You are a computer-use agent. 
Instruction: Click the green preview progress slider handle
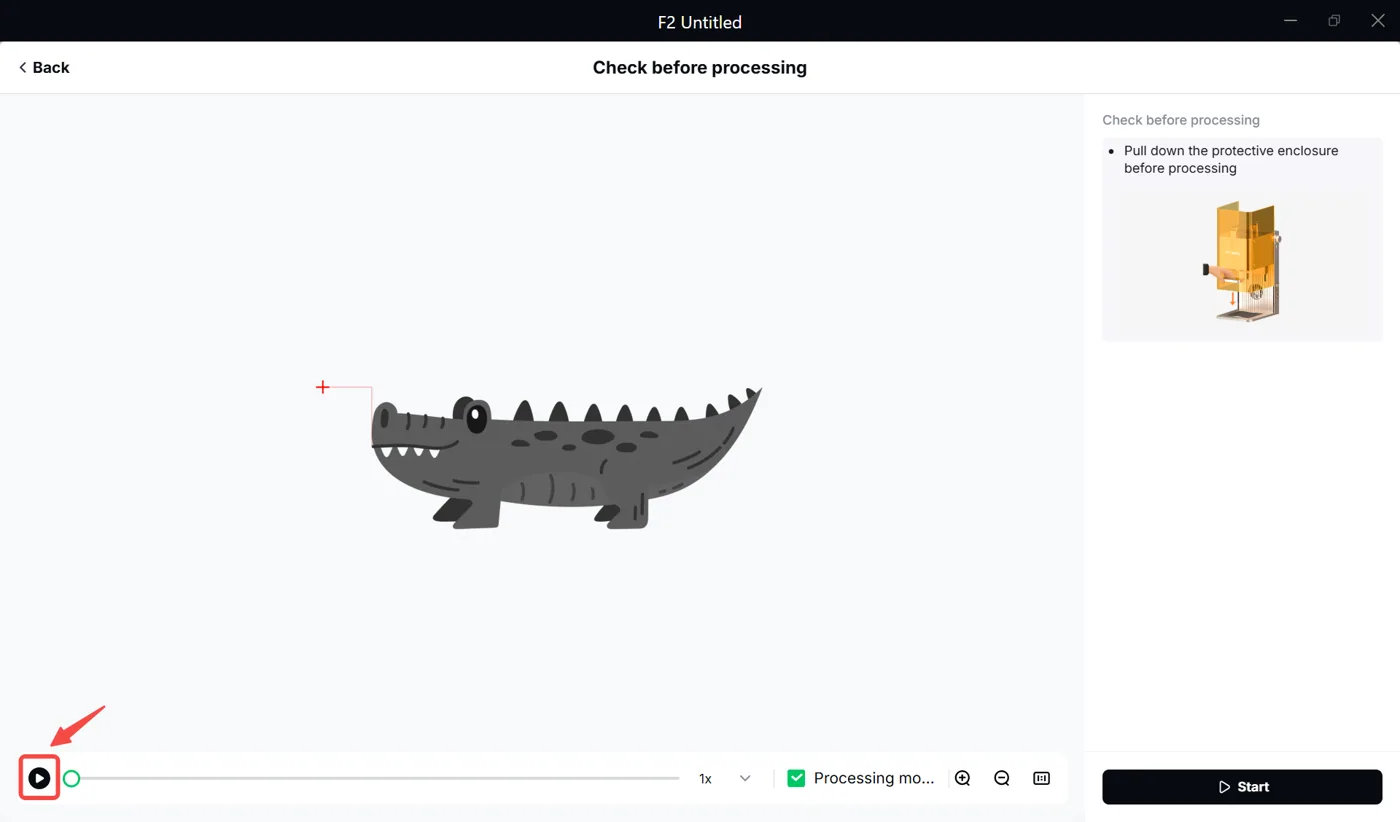pyautogui.click(x=71, y=778)
